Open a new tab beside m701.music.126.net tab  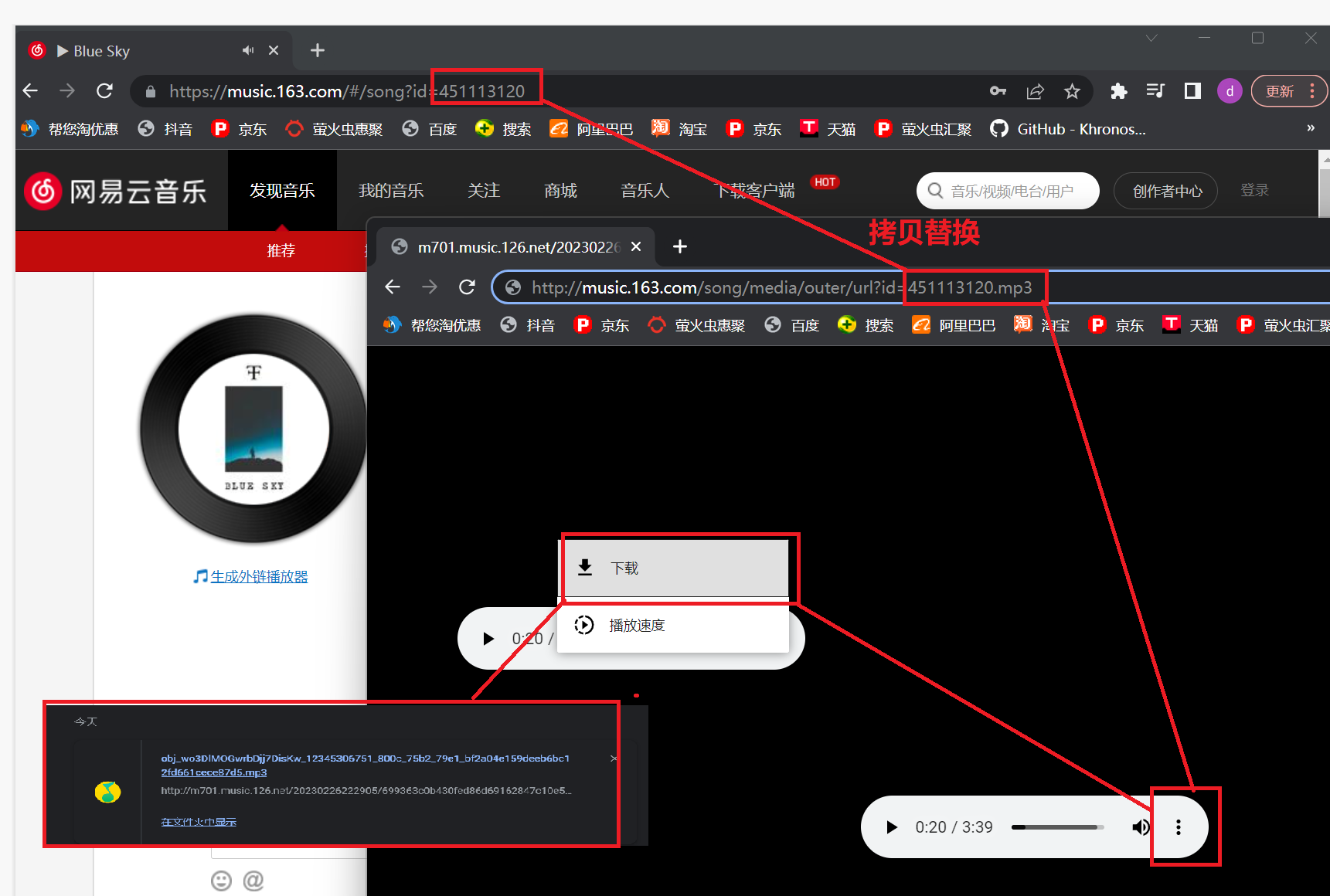point(679,246)
